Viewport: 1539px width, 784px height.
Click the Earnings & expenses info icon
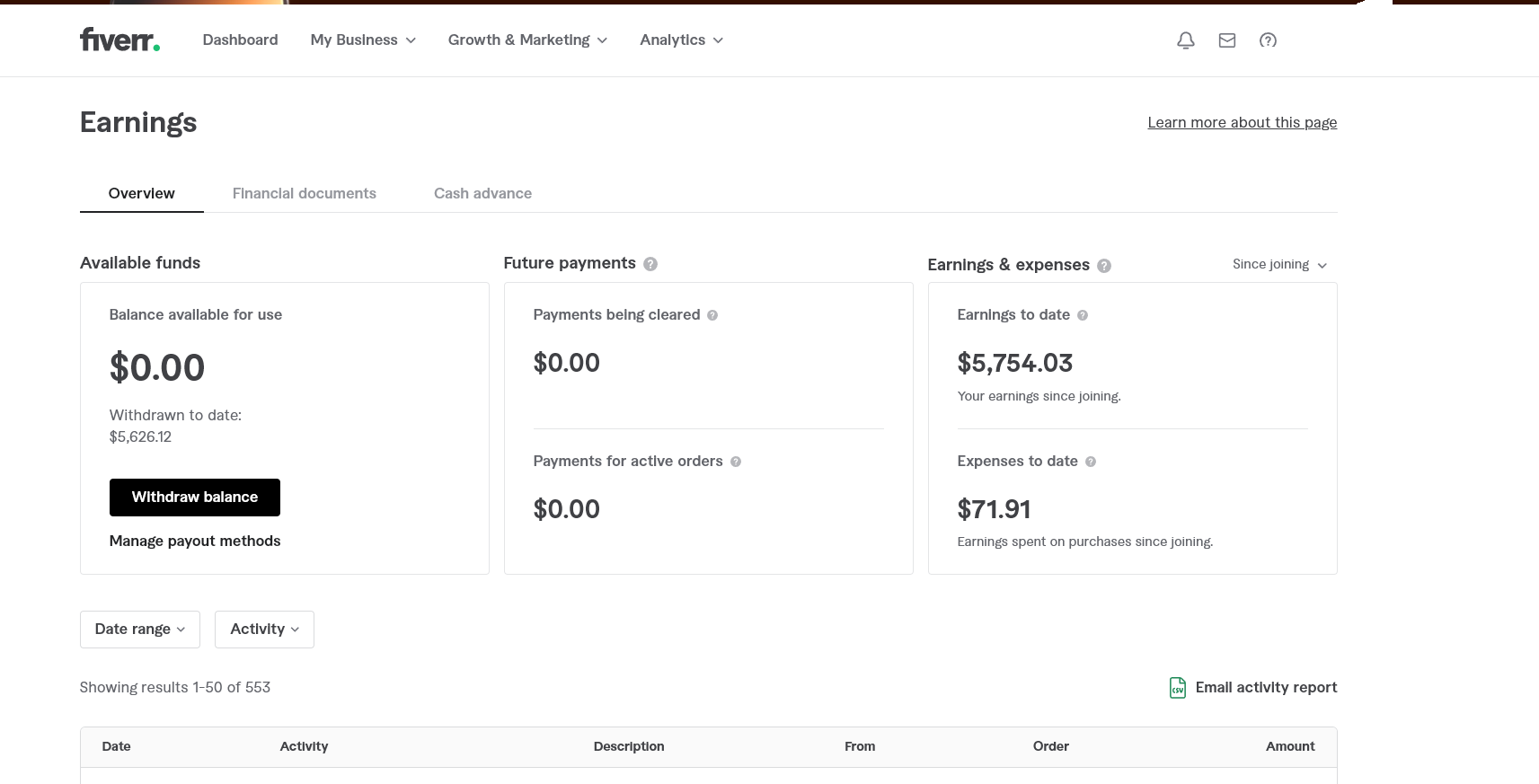[x=1104, y=266]
